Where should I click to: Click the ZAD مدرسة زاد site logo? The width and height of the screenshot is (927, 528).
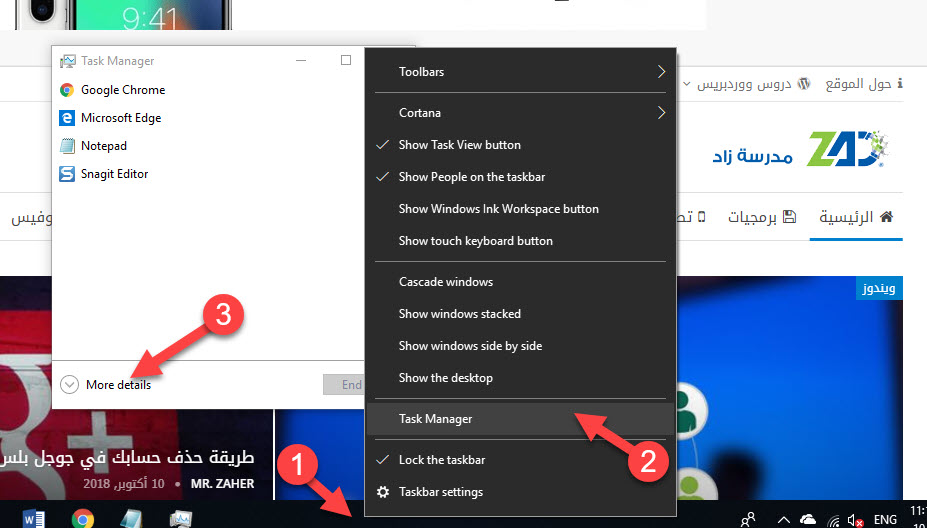tap(801, 148)
